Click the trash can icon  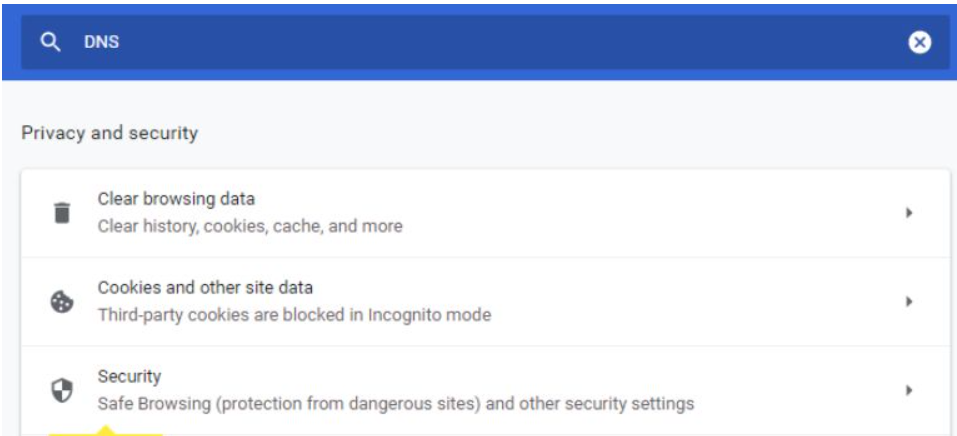click(62, 213)
